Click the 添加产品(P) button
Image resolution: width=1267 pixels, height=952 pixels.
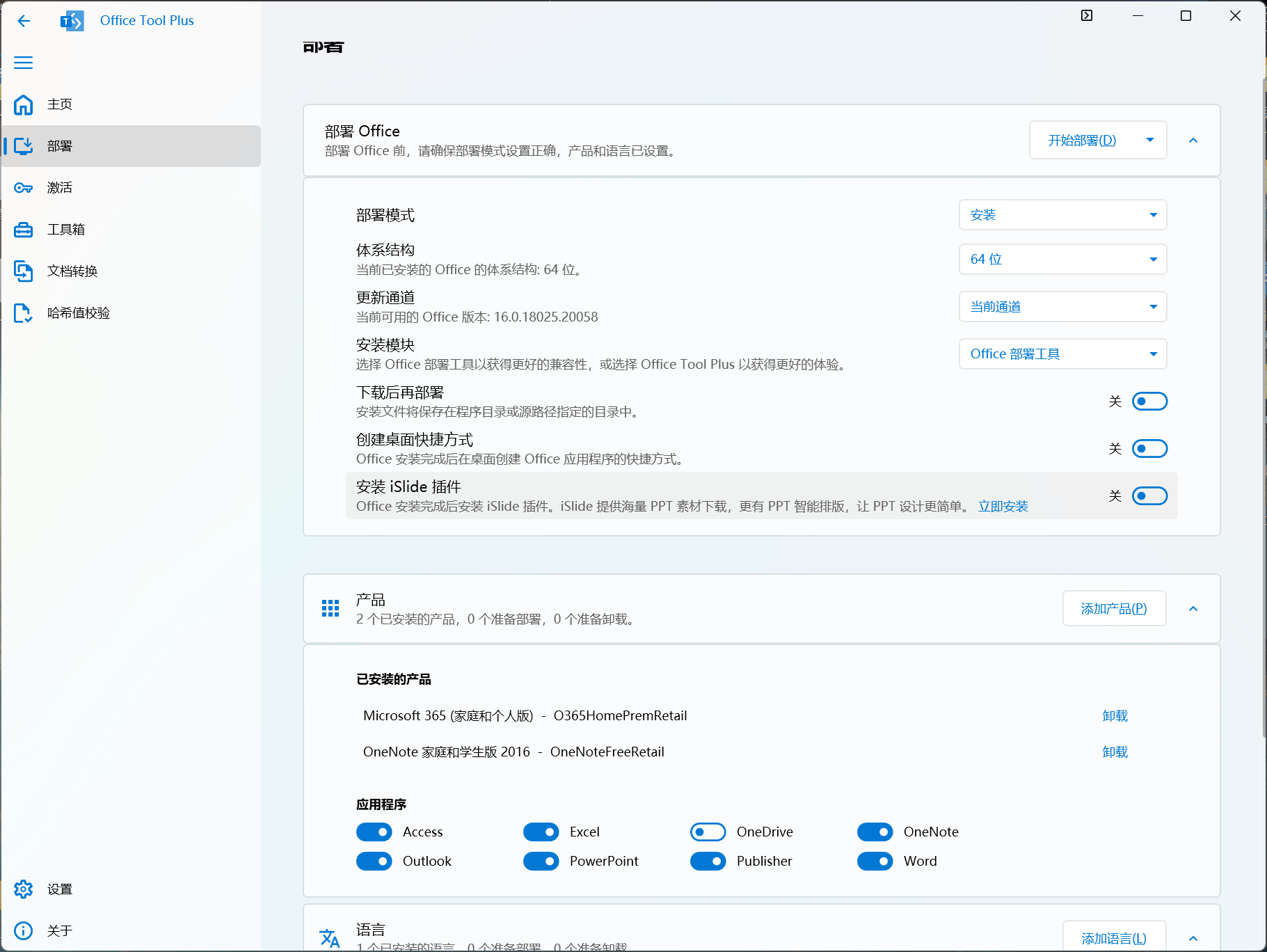tap(1114, 609)
